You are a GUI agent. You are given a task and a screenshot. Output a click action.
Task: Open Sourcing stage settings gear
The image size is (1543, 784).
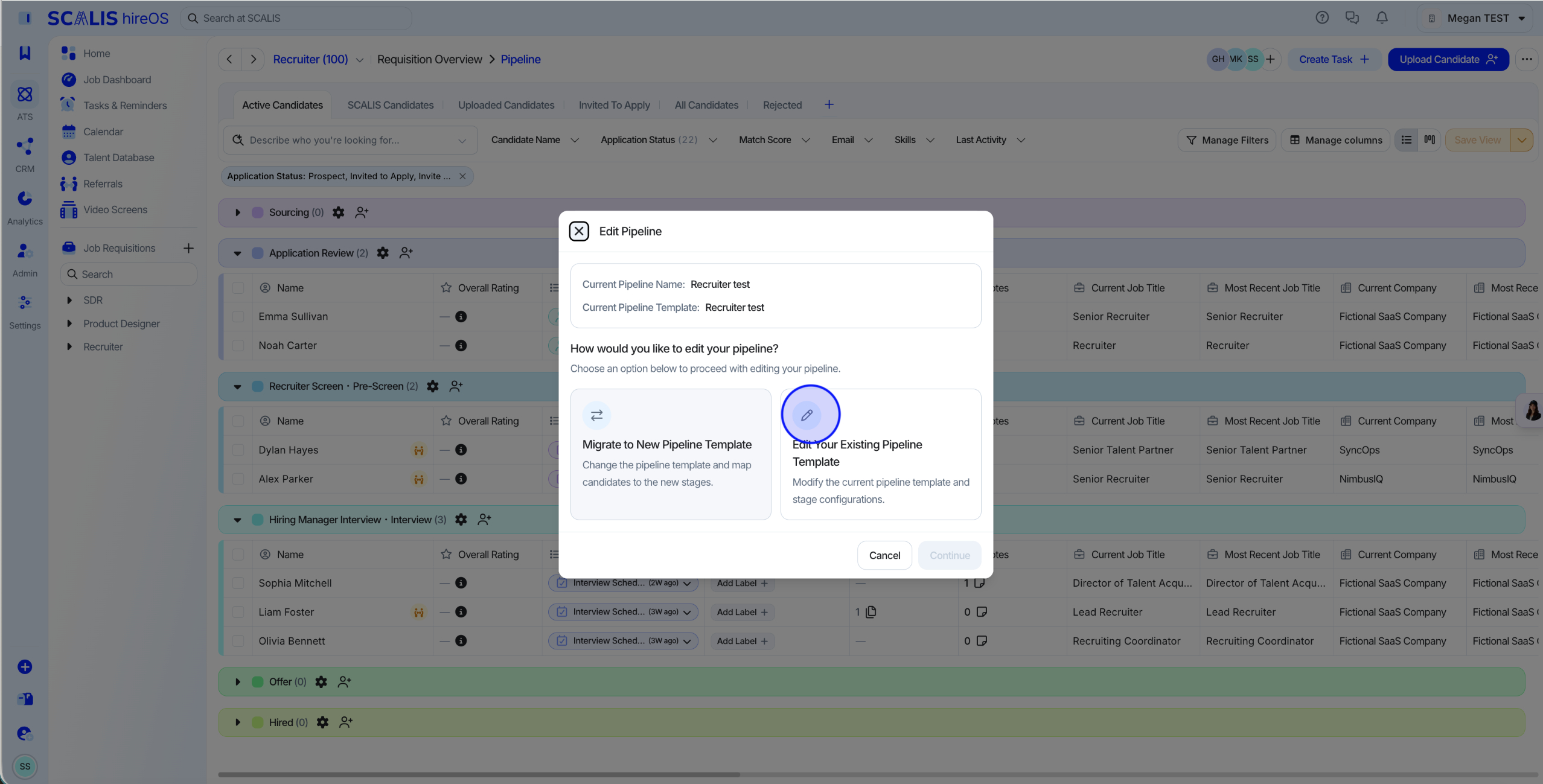click(x=339, y=212)
